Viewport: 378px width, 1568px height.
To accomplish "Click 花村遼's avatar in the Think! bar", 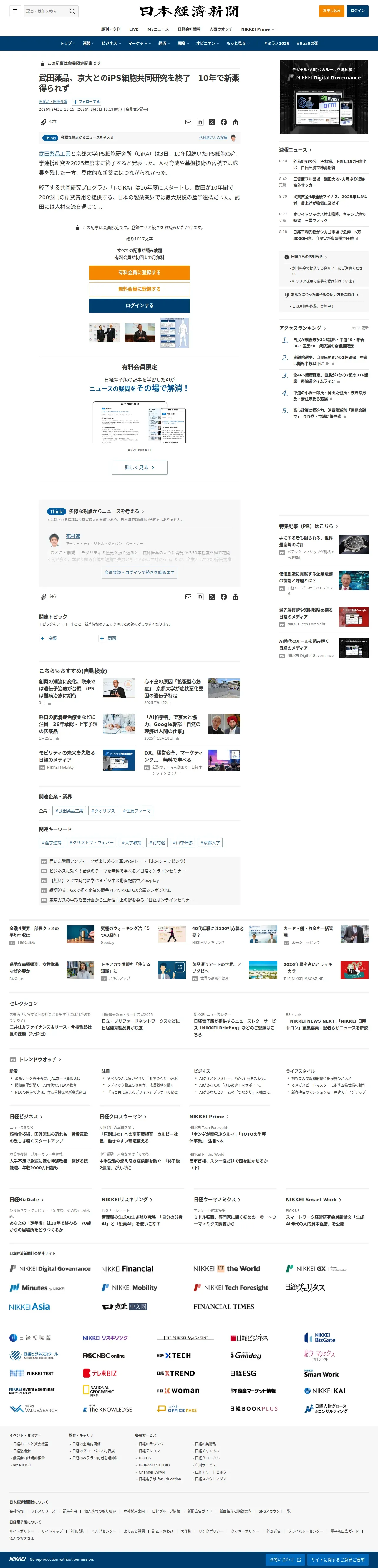I will 233,138.
